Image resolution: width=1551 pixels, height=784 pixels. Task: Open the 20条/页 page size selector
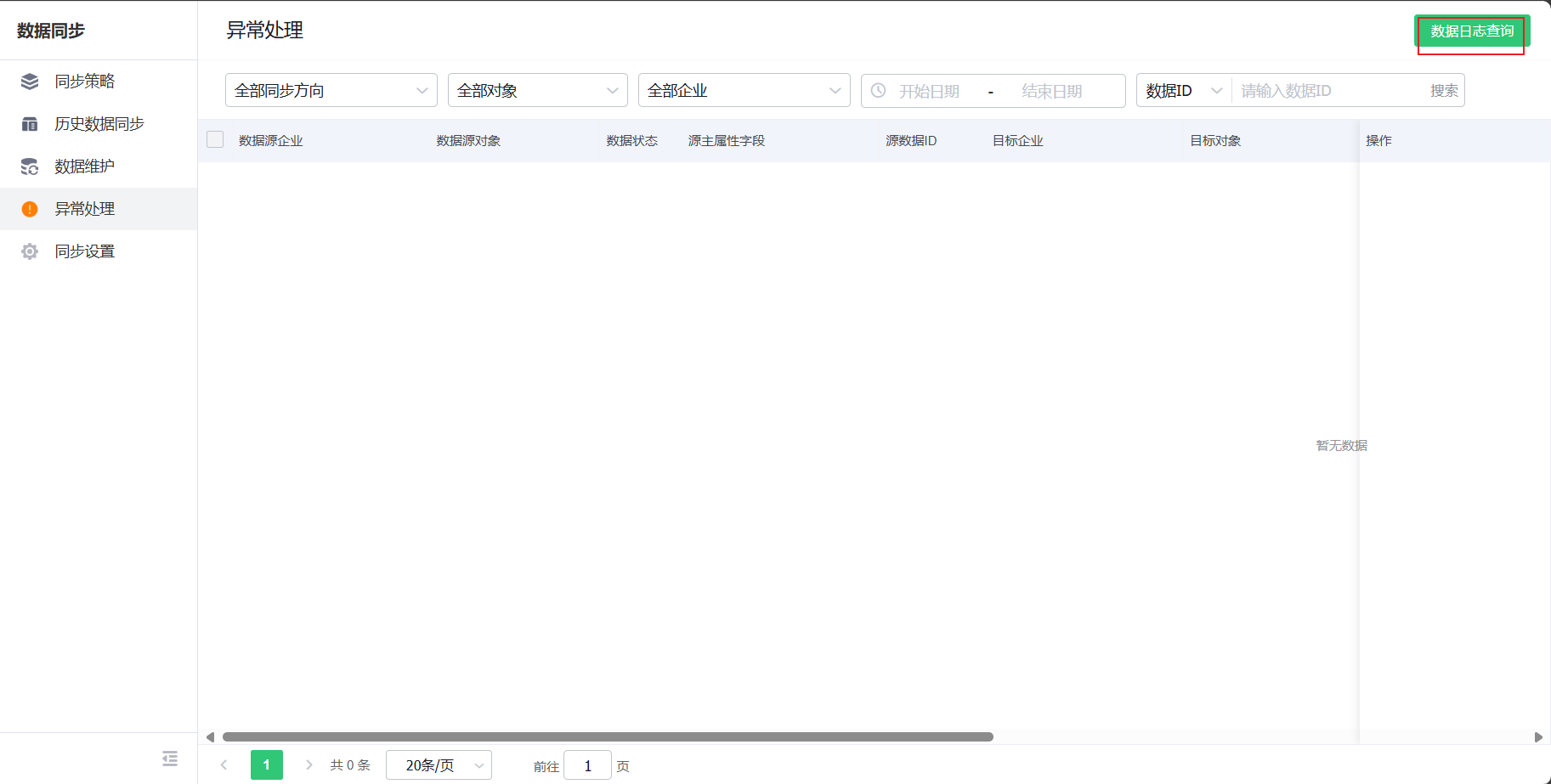pyautogui.click(x=439, y=764)
